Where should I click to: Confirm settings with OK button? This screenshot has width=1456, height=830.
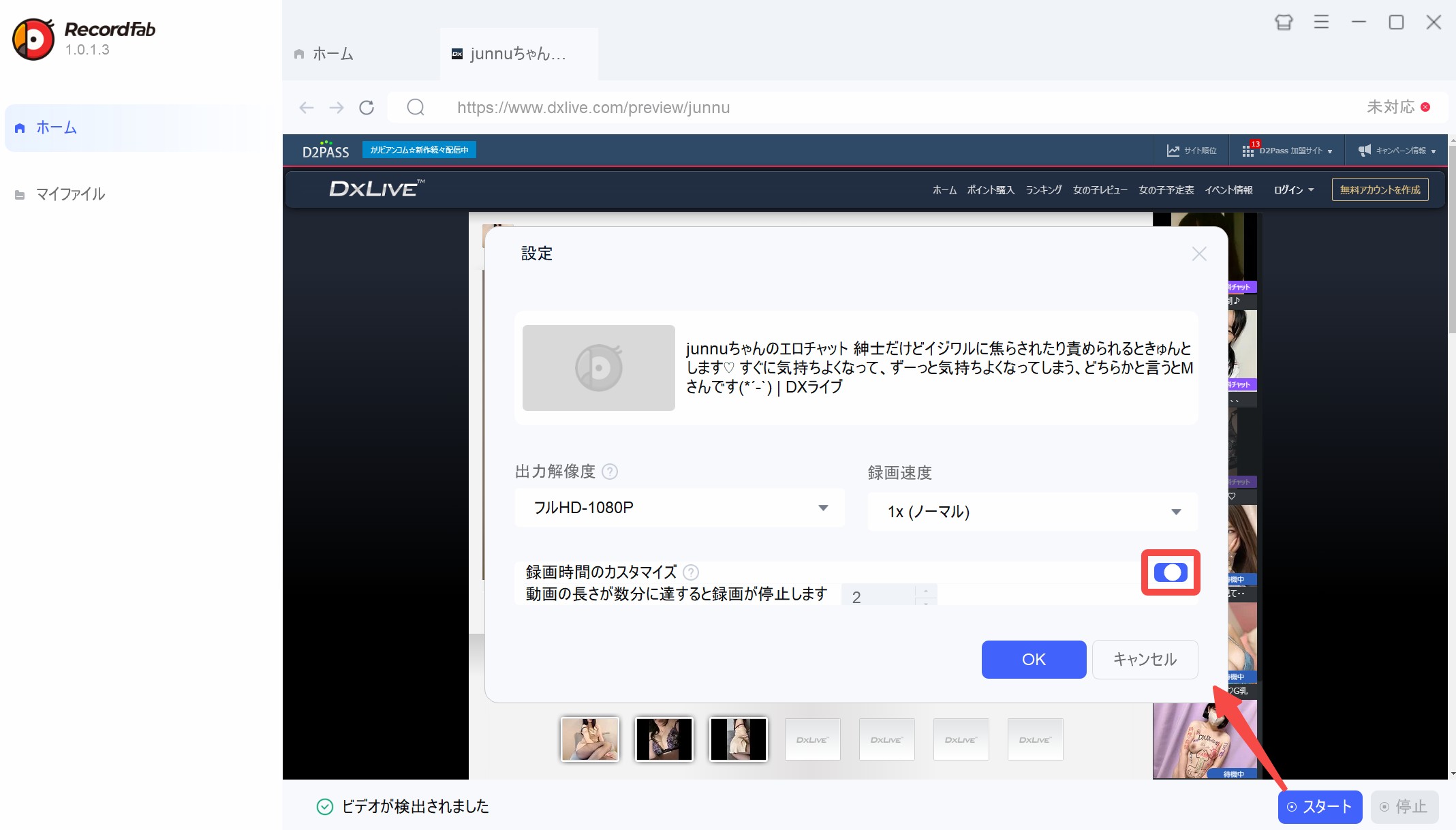1034,660
